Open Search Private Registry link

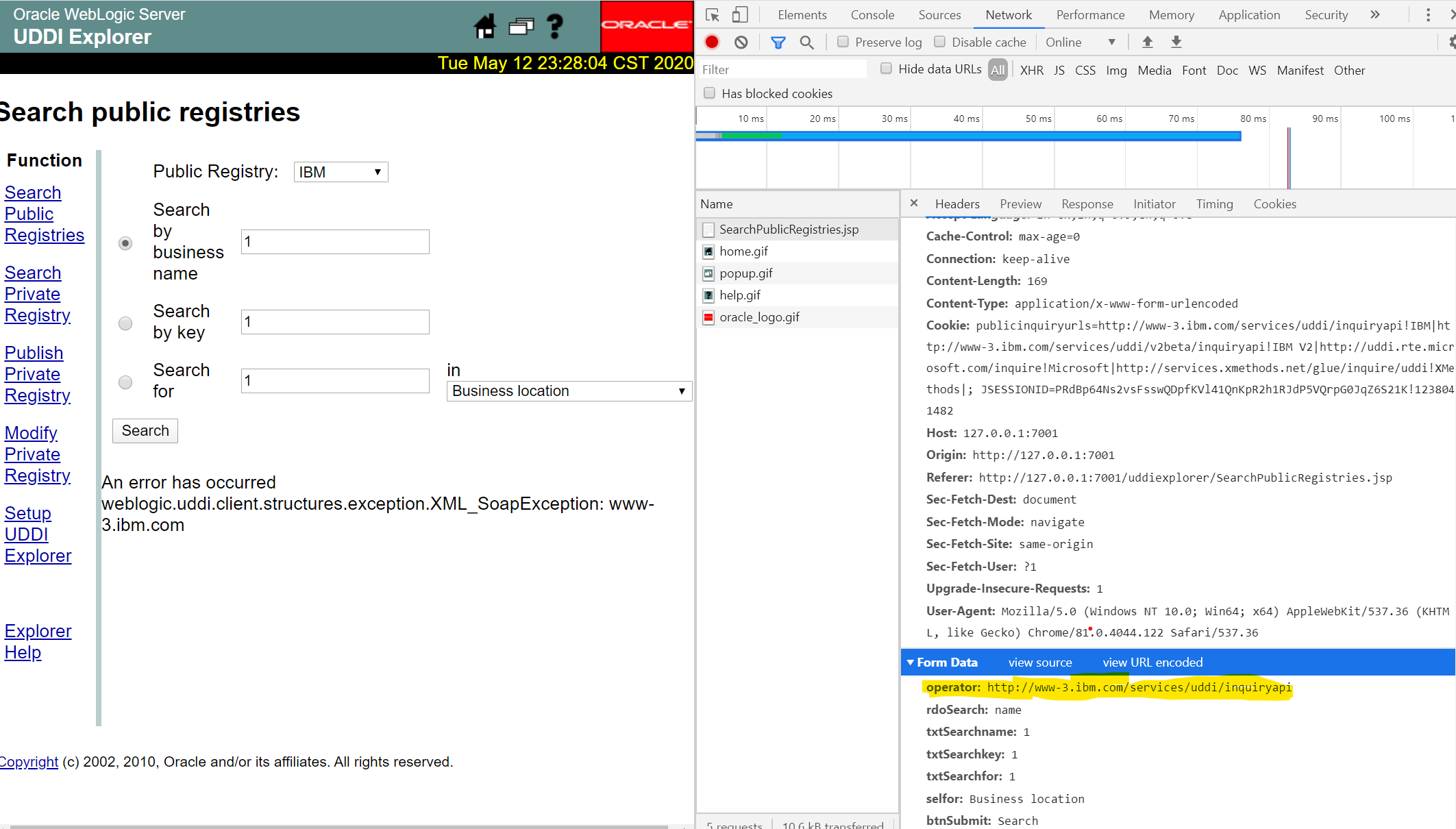click(x=38, y=294)
